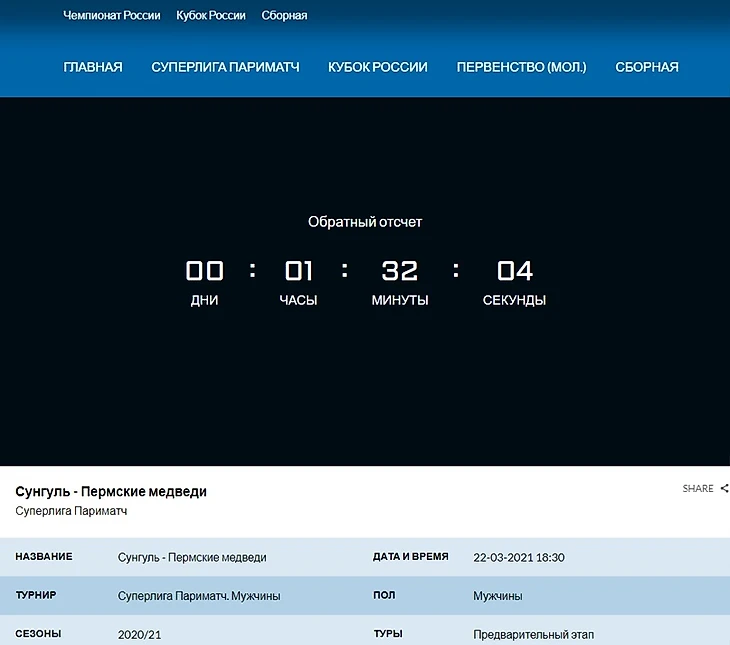The width and height of the screenshot is (730, 645).
Task: Open the Чемпионат России top link
Action: (111, 15)
